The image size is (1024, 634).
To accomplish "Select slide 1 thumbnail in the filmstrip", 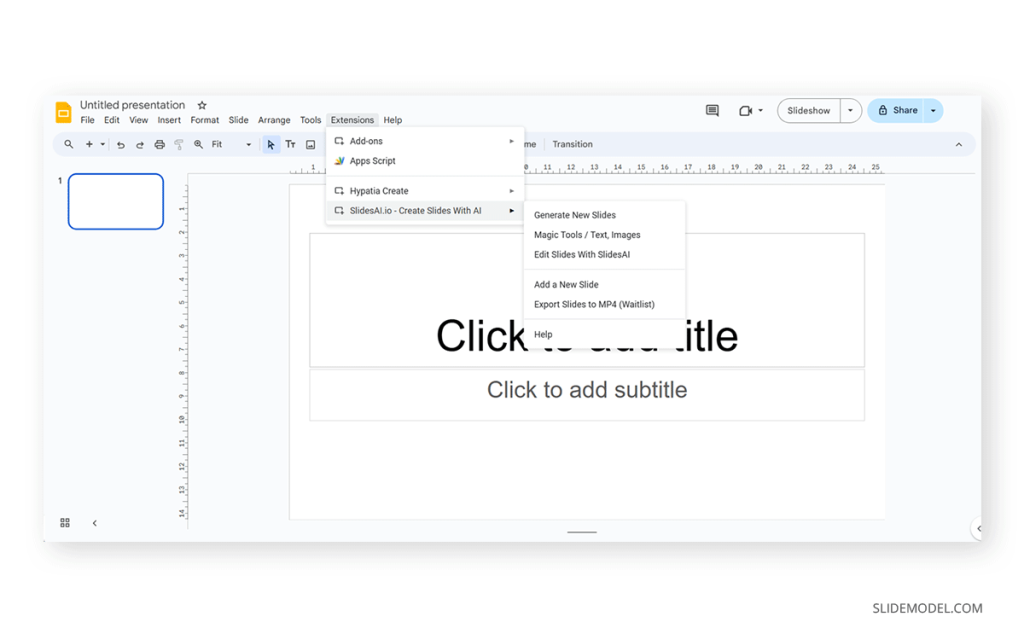I will click(115, 201).
